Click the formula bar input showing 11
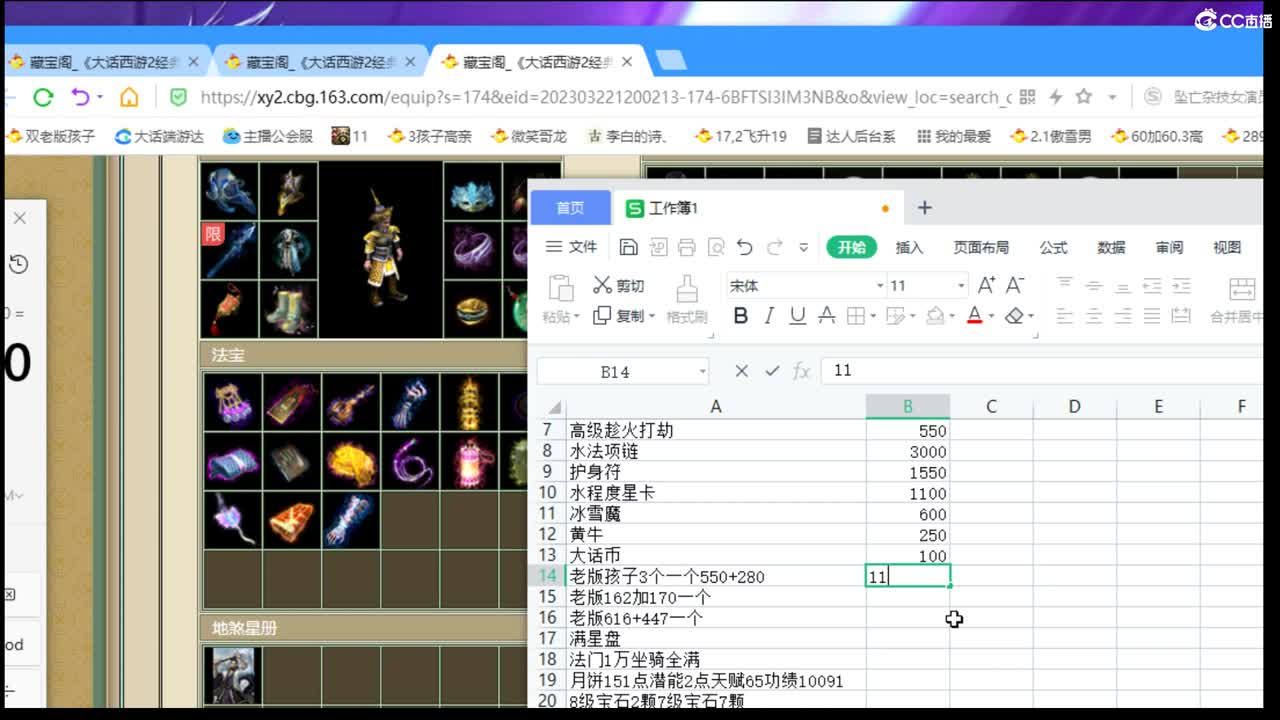1280x720 pixels. coord(1040,370)
